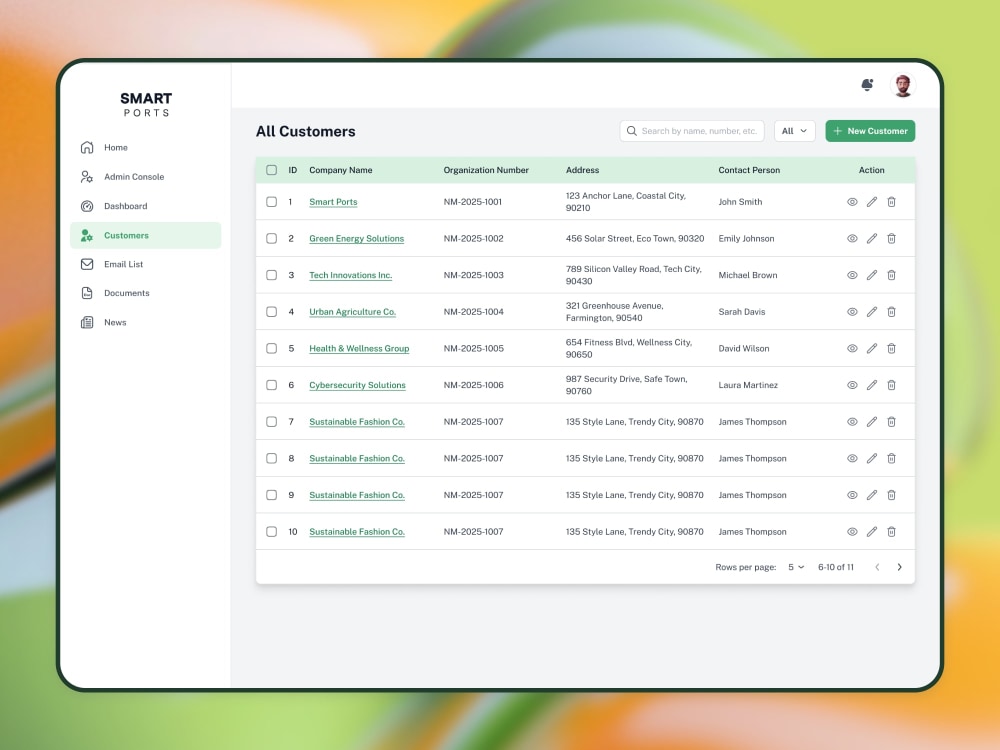The image size is (1000, 750).
Task: Edit Urban Agriculture Co. row
Action: click(872, 312)
